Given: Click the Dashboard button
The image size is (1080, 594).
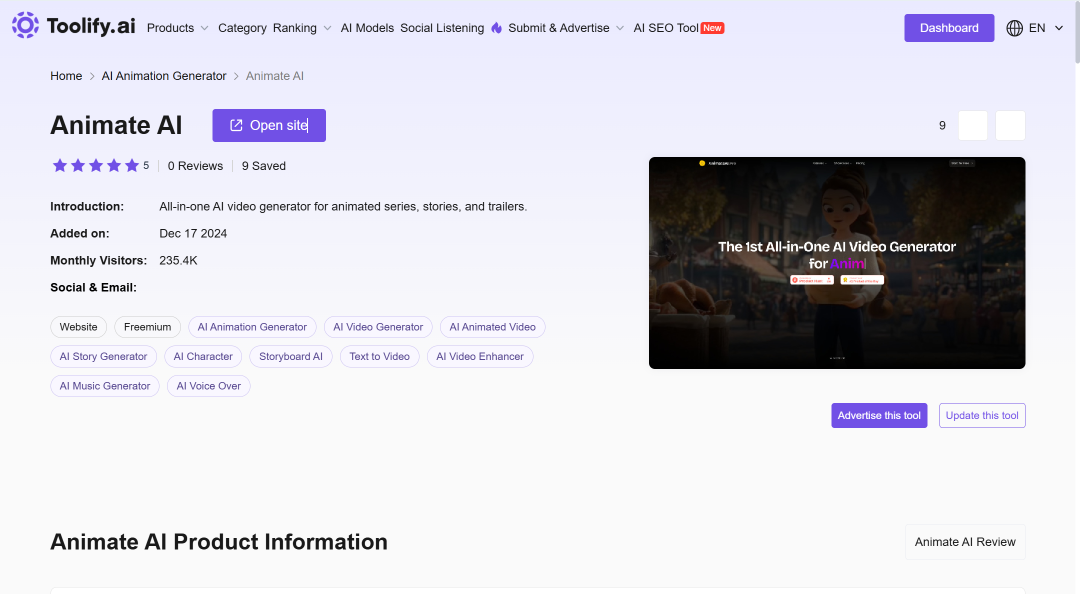Looking at the screenshot, I should coord(949,28).
